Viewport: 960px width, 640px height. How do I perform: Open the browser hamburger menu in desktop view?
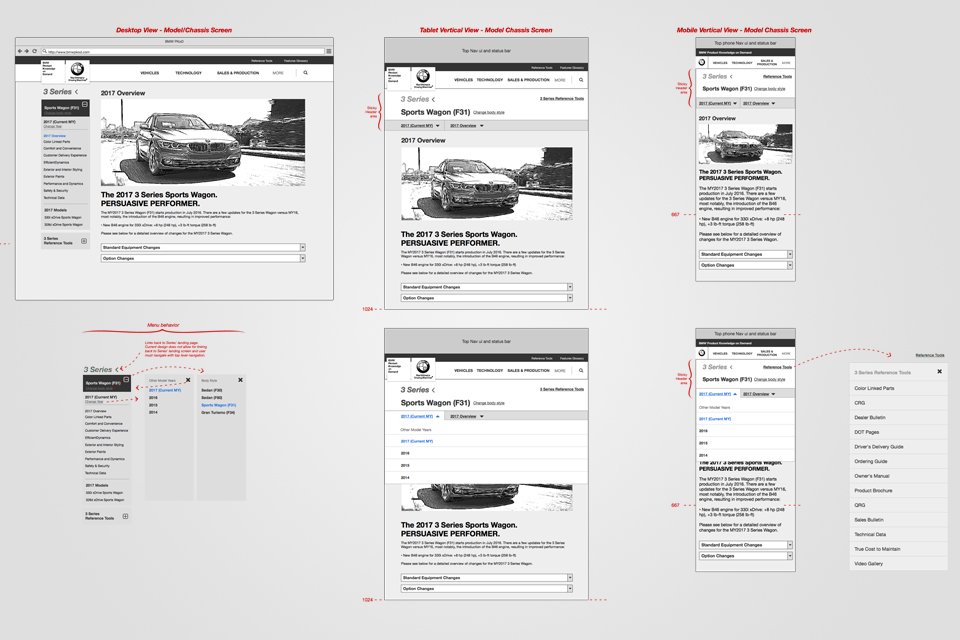click(329, 51)
